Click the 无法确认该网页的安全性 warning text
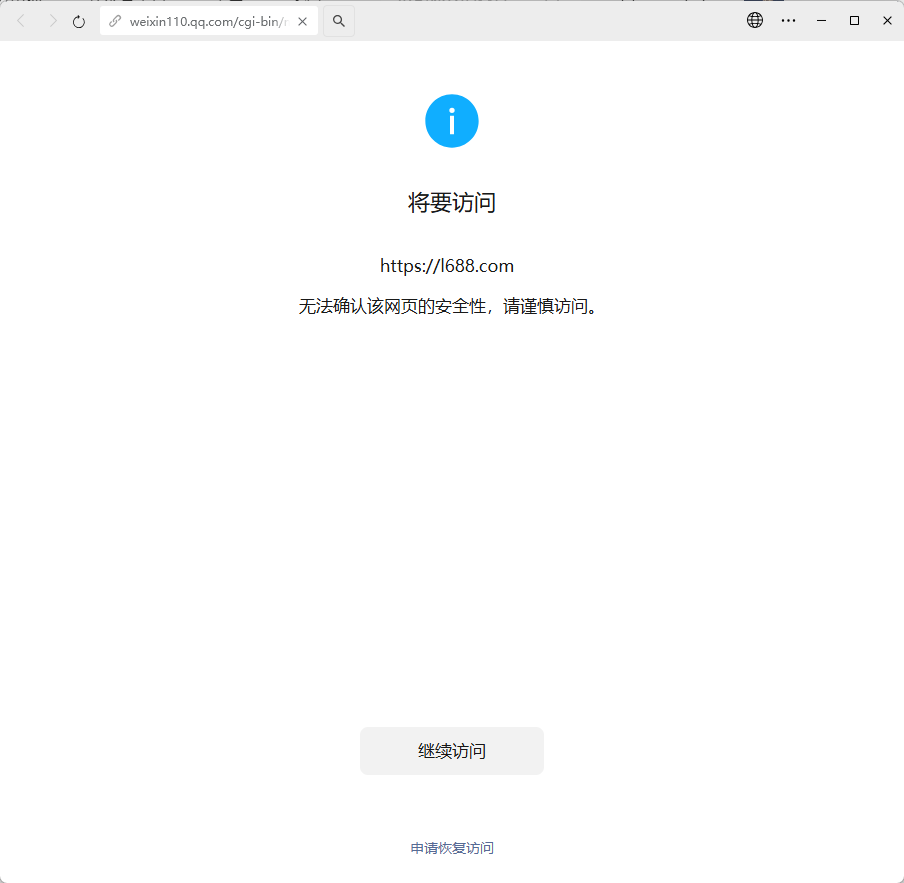 click(x=447, y=306)
